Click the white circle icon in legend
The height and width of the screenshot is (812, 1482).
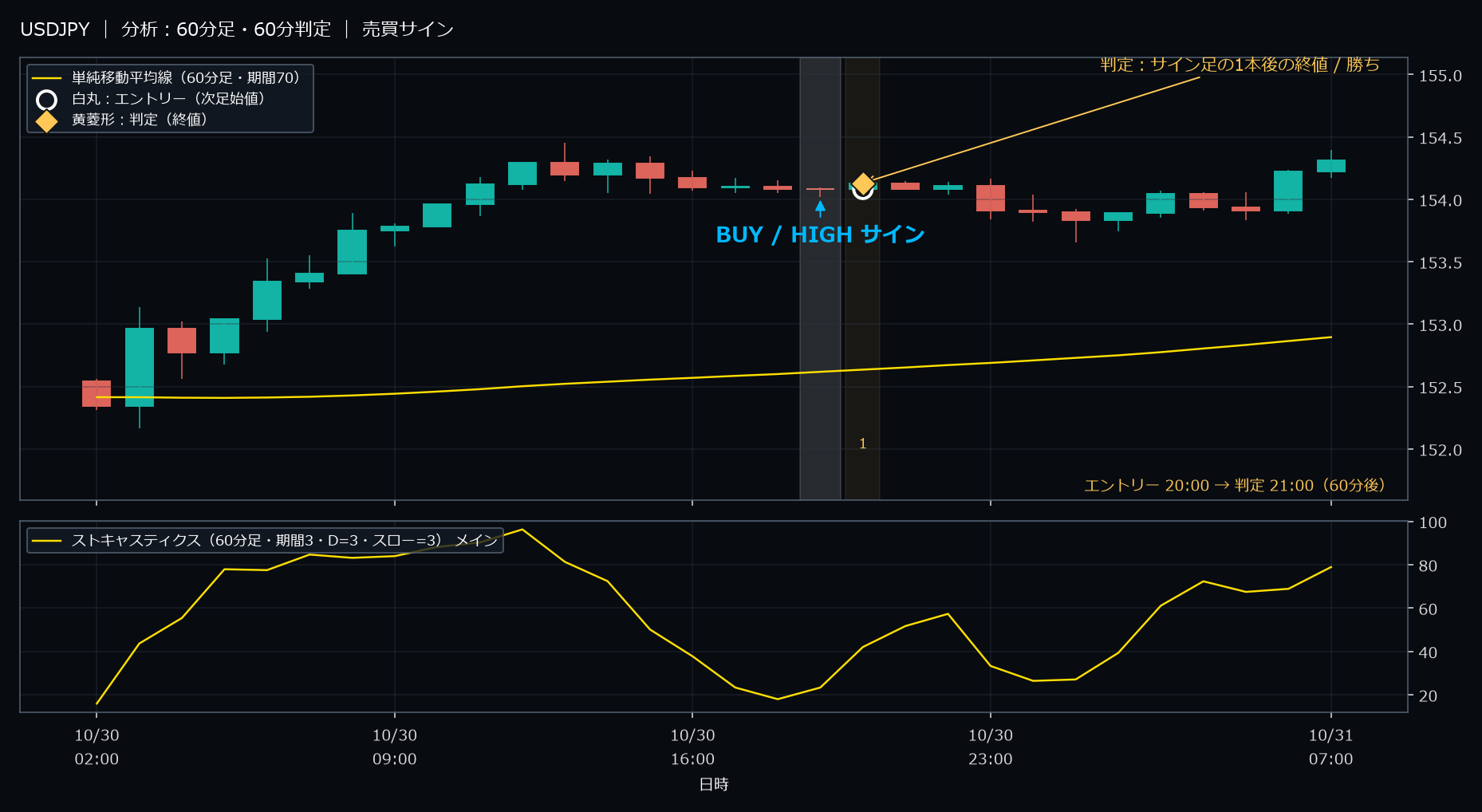47,100
